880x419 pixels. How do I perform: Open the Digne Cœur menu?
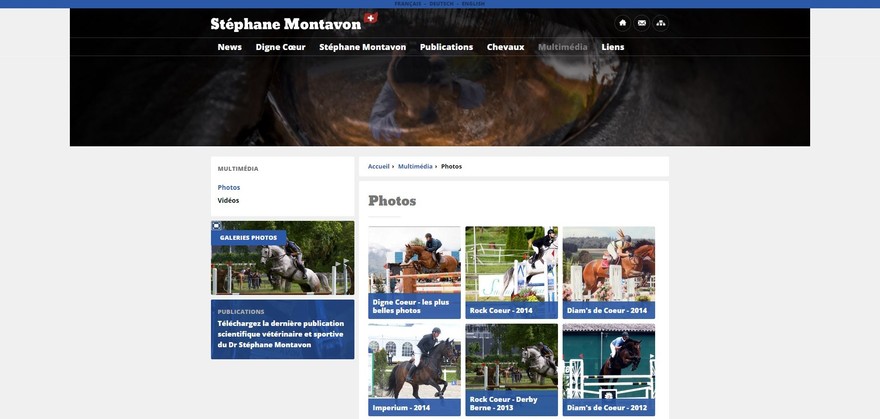tap(281, 47)
